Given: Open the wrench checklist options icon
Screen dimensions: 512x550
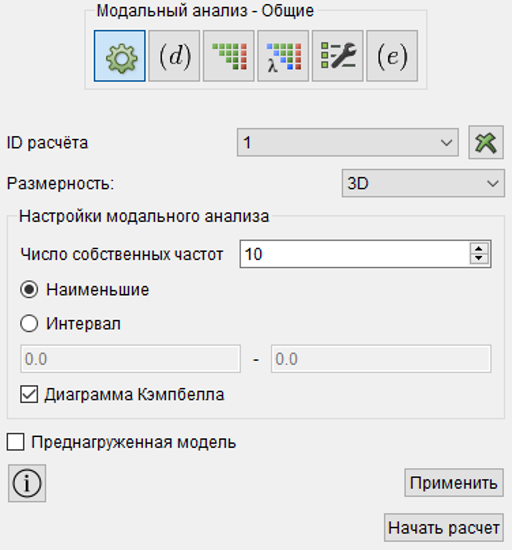Looking at the screenshot, I should 338,56.
